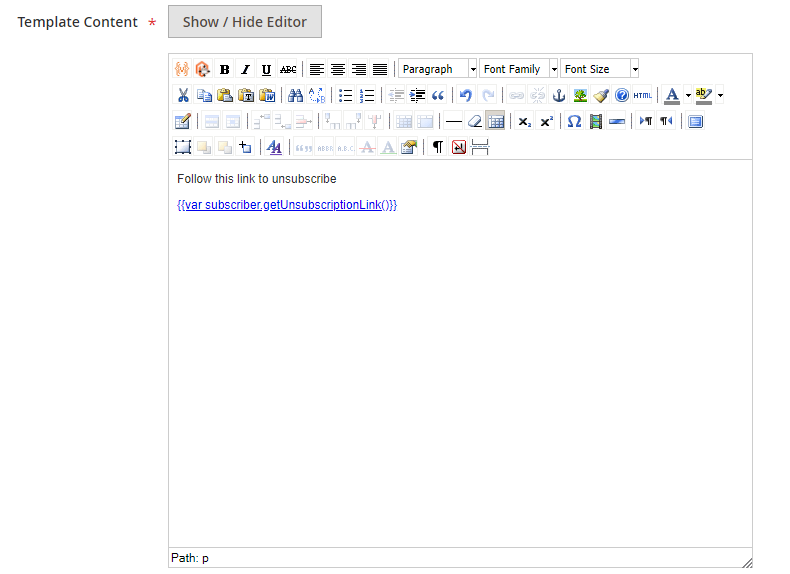Toggle absolute positioning

pos(245,147)
